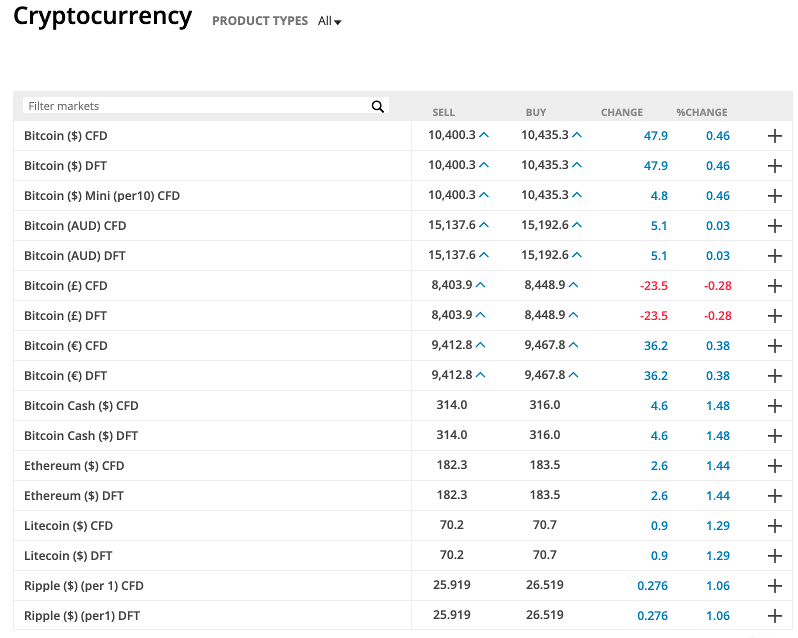
Task: Open the Ethereum ($) DFT market
Action: pyautogui.click(x=74, y=496)
